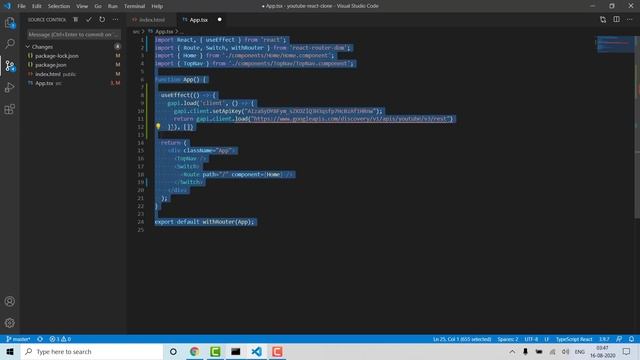Click the master branch in status bar
Screen dimensions: 640x360
point(18,339)
